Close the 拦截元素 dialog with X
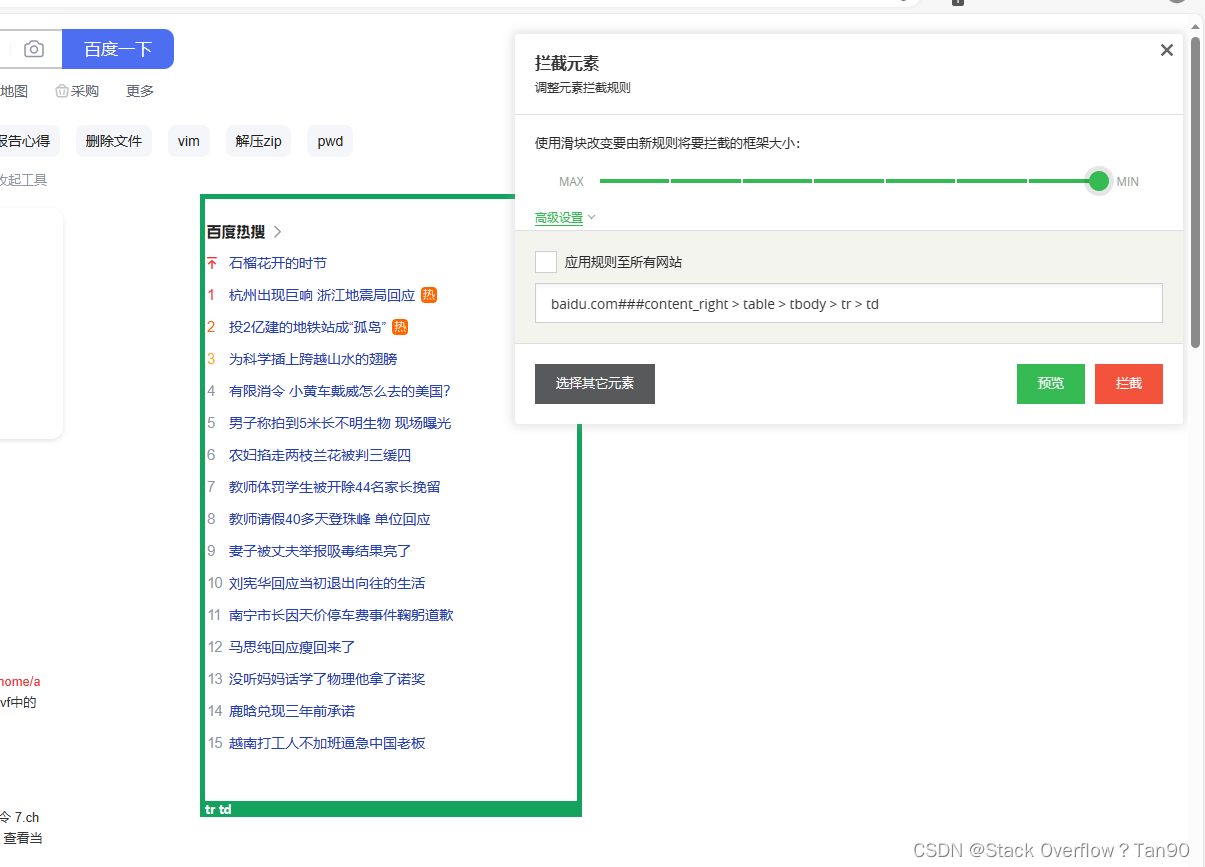Image resolution: width=1205 pixels, height=867 pixels. pyautogui.click(x=1166, y=50)
